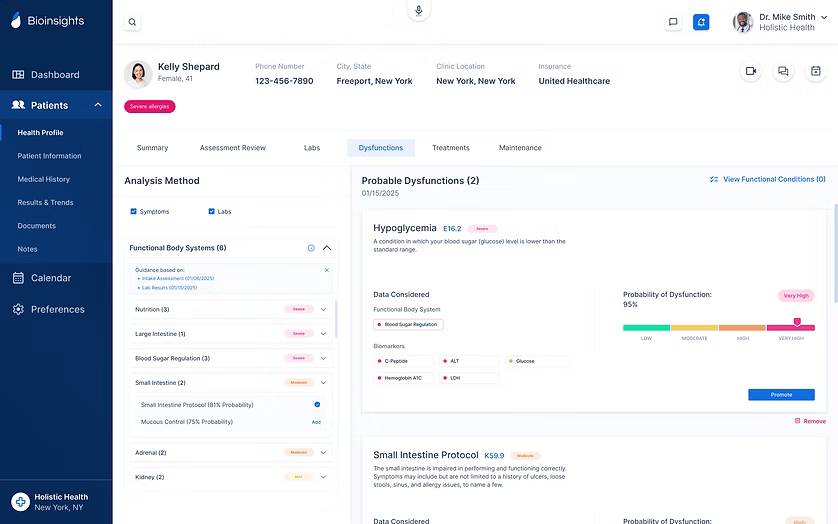The width and height of the screenshot is (838, 524).
Task: Switch to the Treatments tab
Action: [x=450, y=148]
